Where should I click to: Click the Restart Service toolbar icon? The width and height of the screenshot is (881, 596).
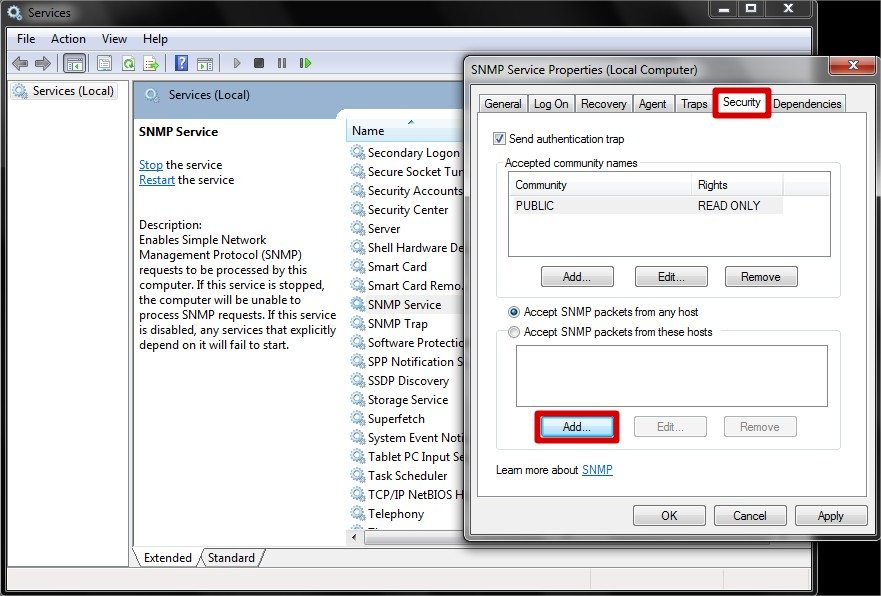(x=305, y=63)
